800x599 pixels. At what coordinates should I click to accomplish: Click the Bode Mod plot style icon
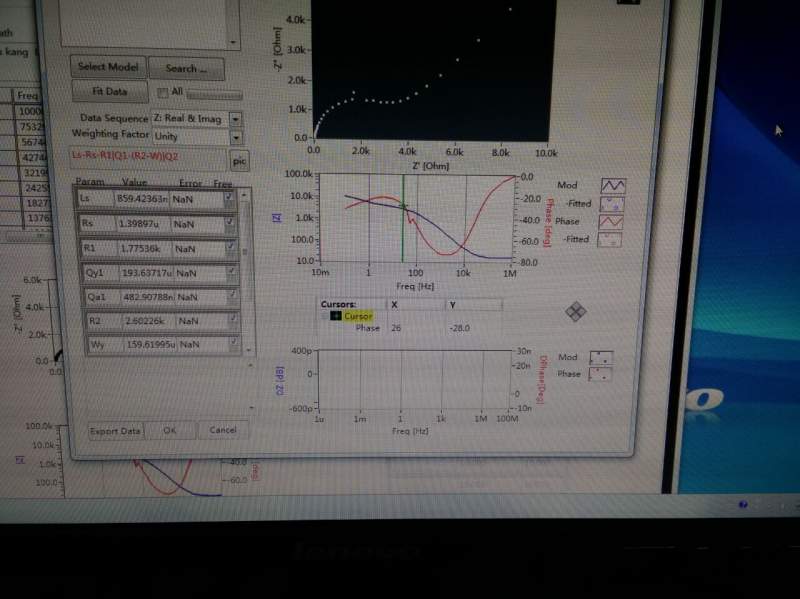click(x=613, y=186)
